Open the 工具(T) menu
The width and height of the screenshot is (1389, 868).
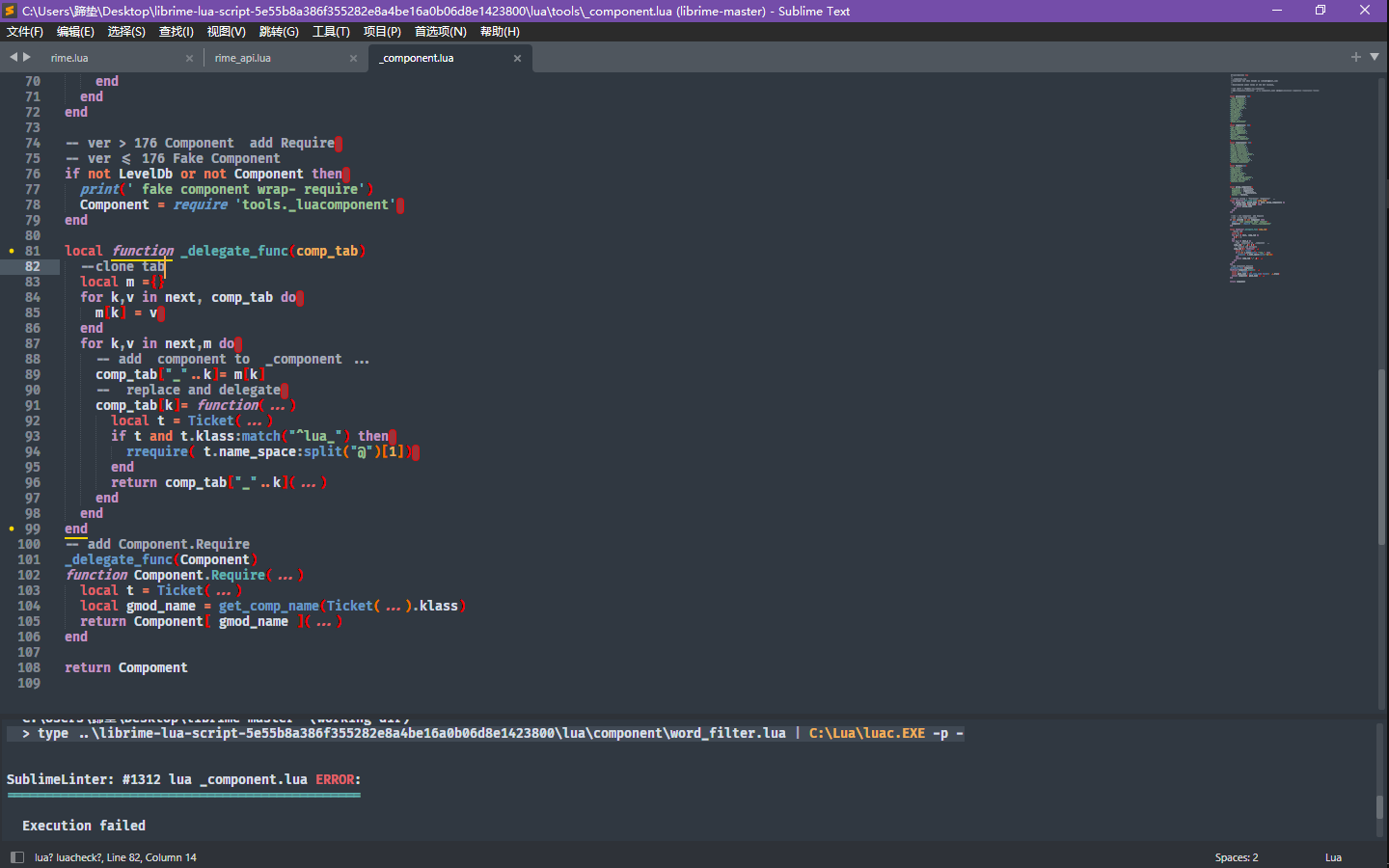point(331,31)
